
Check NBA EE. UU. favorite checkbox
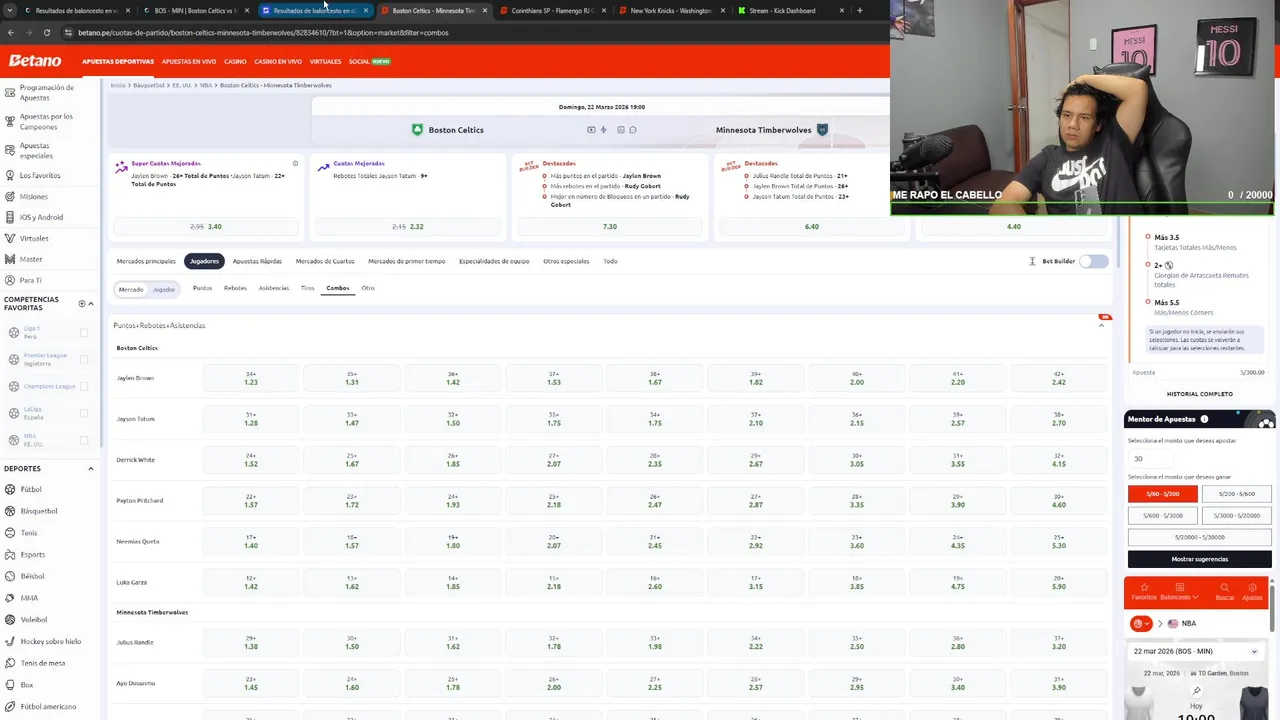coord(84,440)
